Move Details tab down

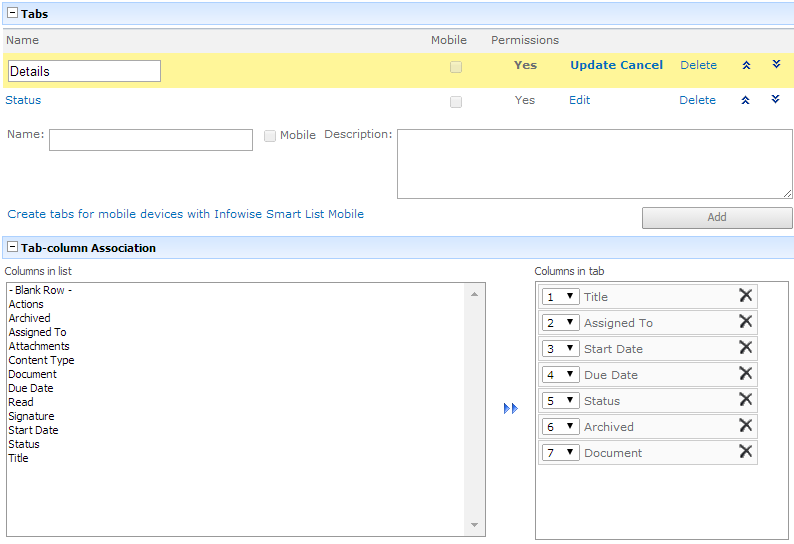pyautogui.click(x=776, y=64)
